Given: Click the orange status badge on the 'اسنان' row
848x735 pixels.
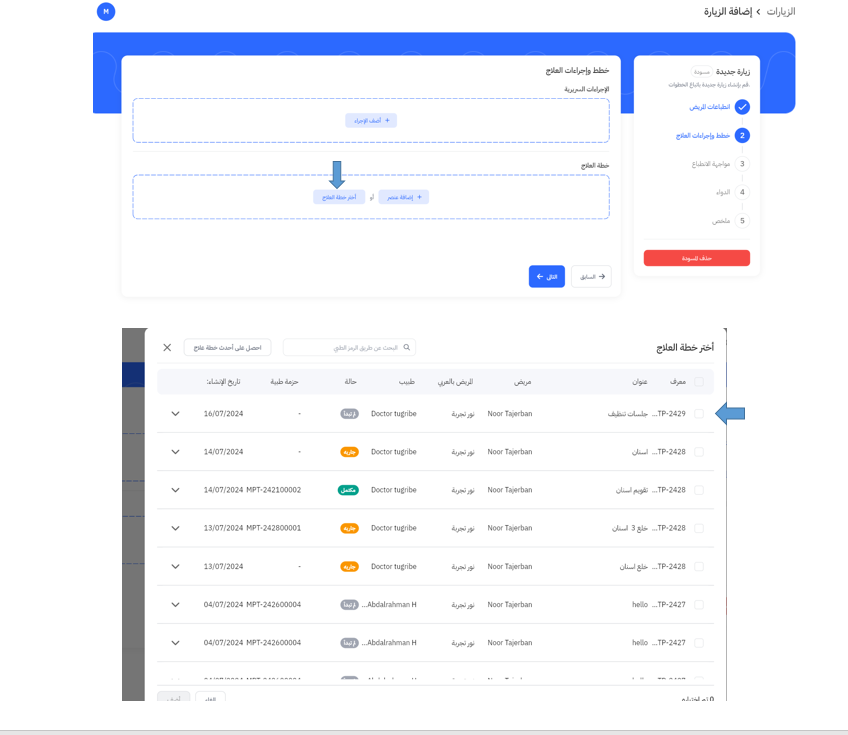Looking at the screenshot, I should [x=349, y=452].
